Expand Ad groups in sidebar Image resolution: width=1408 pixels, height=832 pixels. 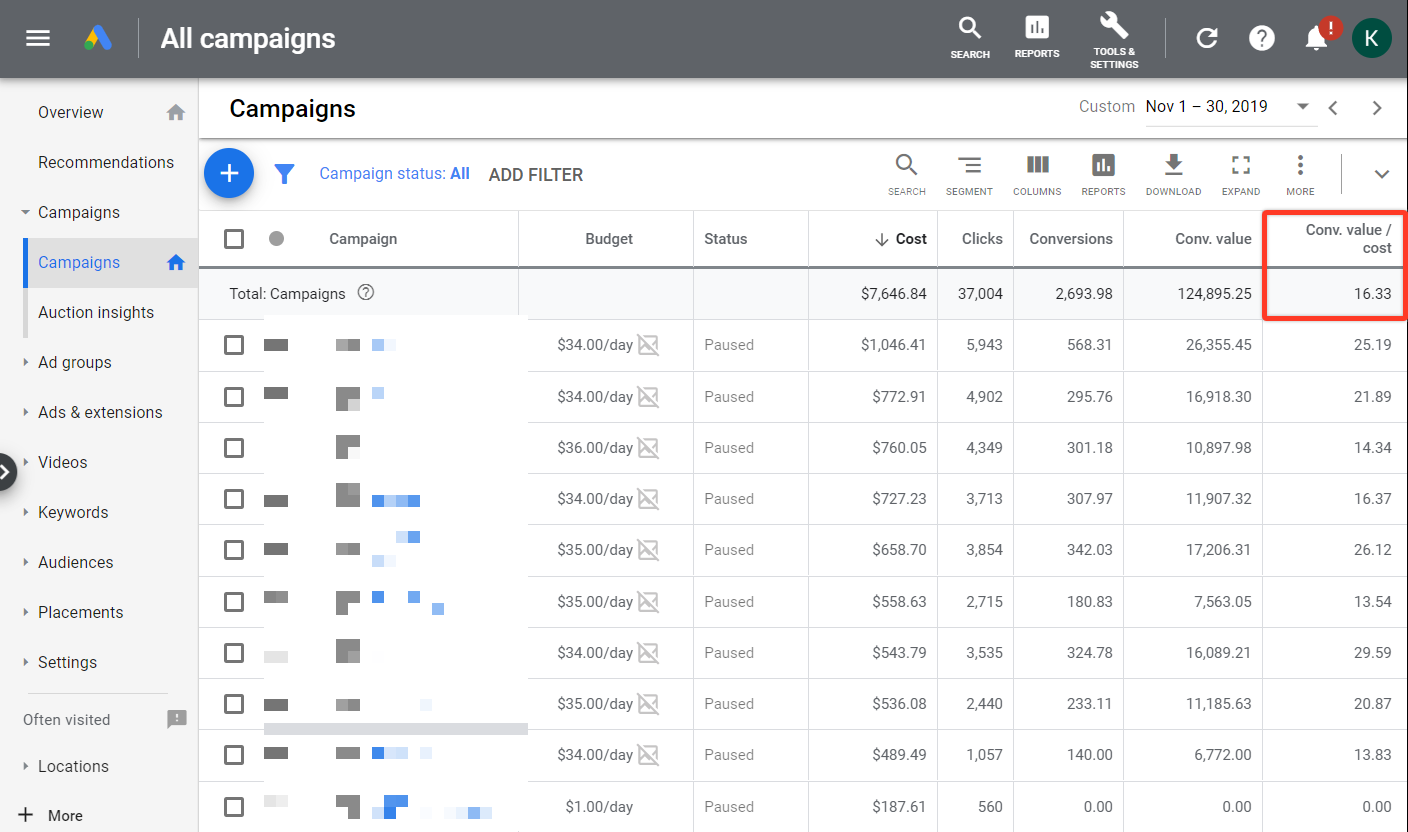point(25,362)
